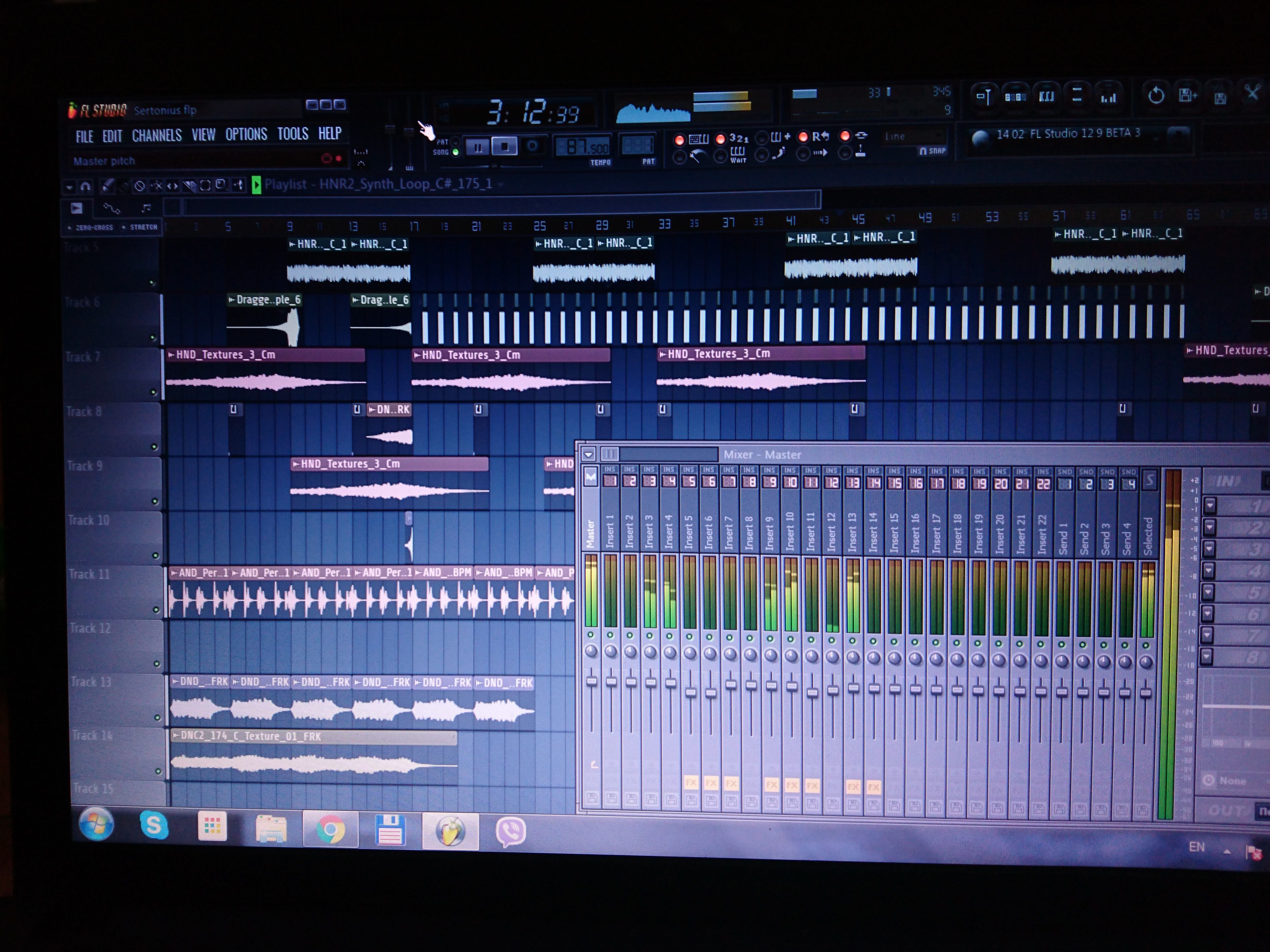Click the save new version icon
Viewport: 1270px width, 952px height.
(1187, 95)
